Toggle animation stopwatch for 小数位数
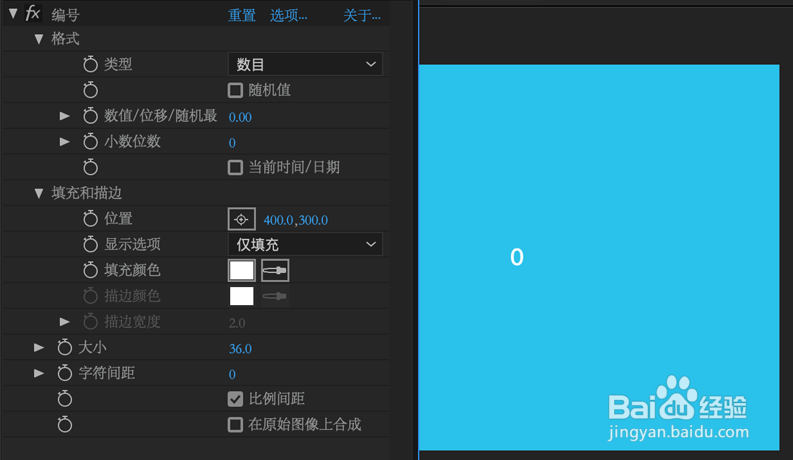The width and height of the screenshot is (793, 460). (91, 142)
